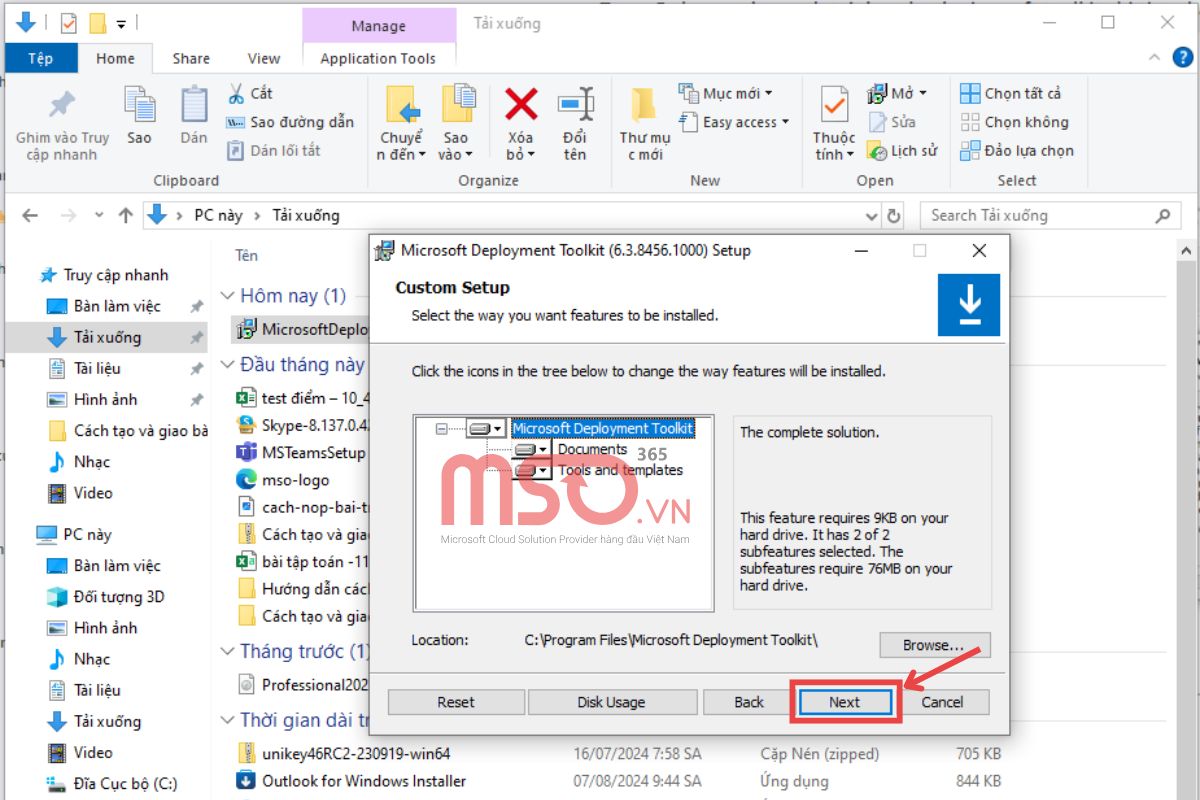Open the Microsoft Deployment Toolkit feature drive dropdown
1200x800 pixels.
click(486, 429)
